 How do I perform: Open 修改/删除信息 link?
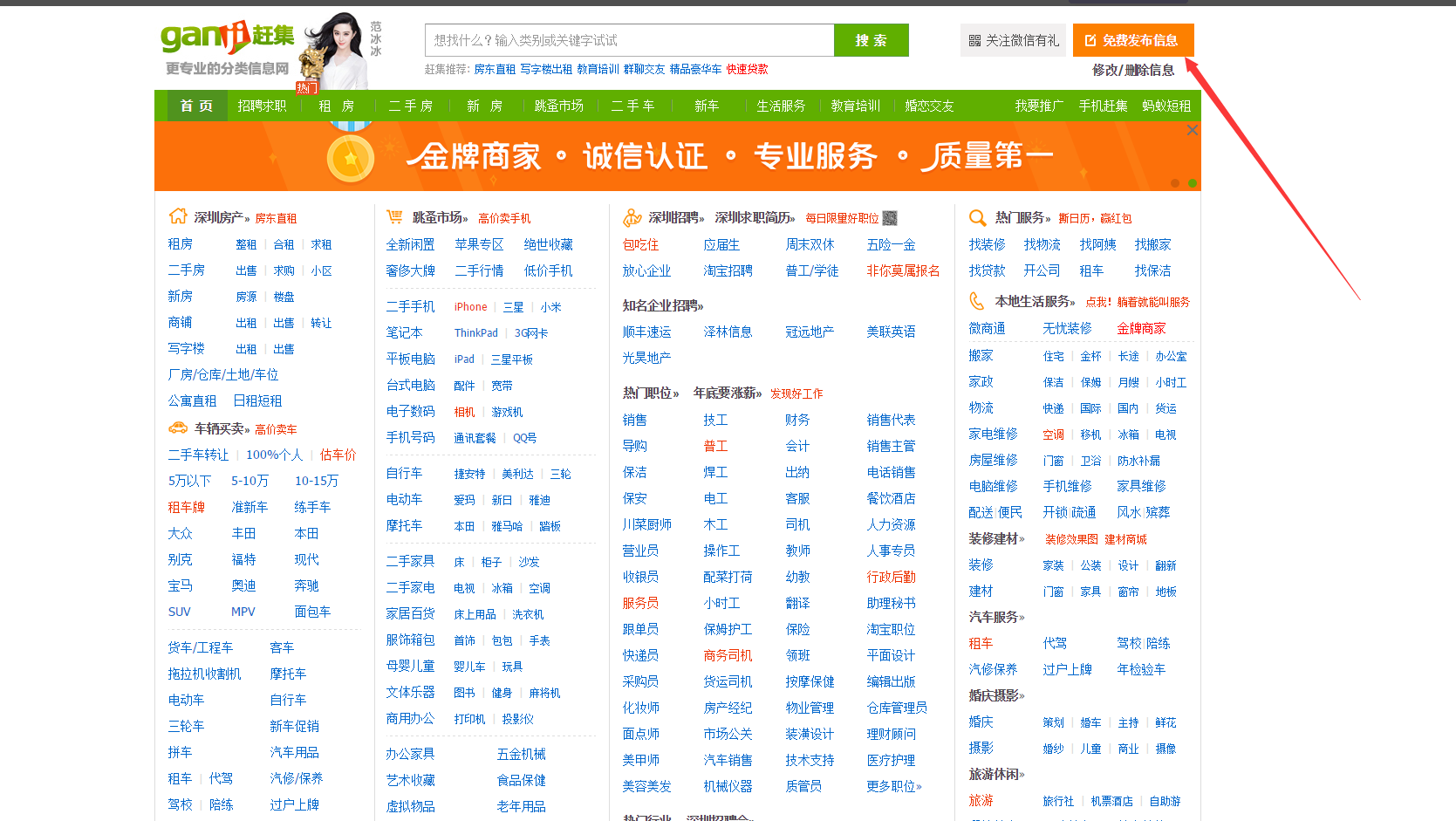click(x=1133, y=70)
